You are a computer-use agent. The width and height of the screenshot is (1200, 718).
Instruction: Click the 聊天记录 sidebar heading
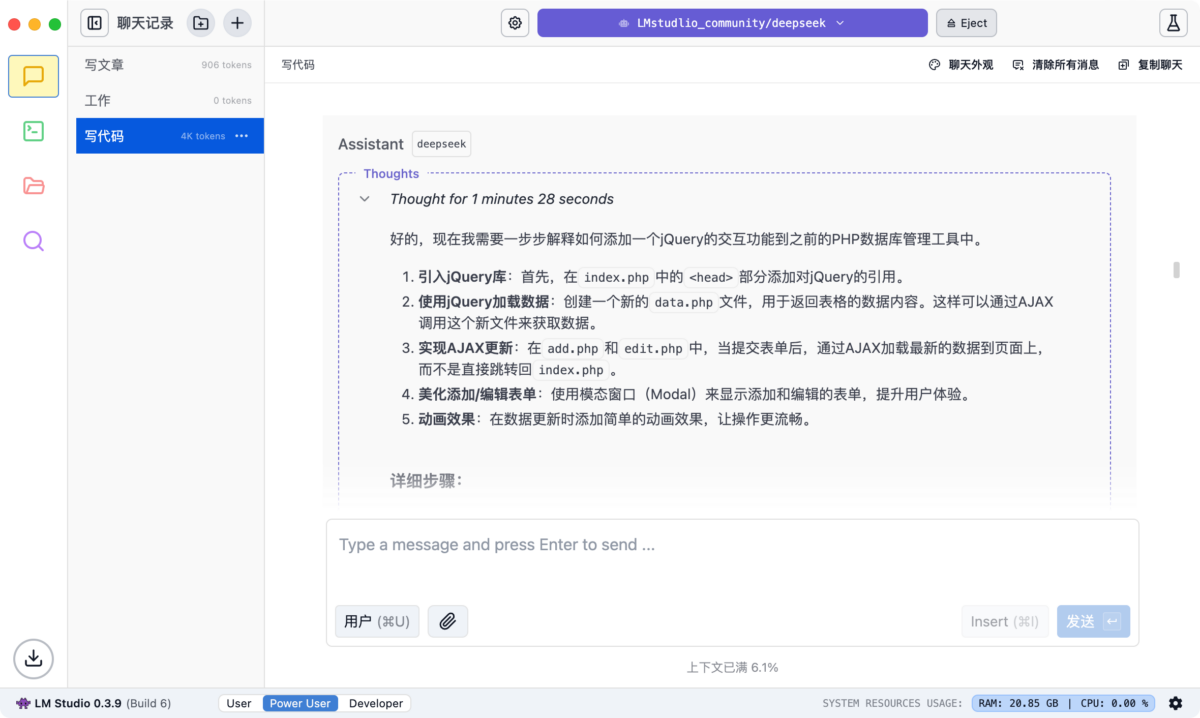point(145,23)
